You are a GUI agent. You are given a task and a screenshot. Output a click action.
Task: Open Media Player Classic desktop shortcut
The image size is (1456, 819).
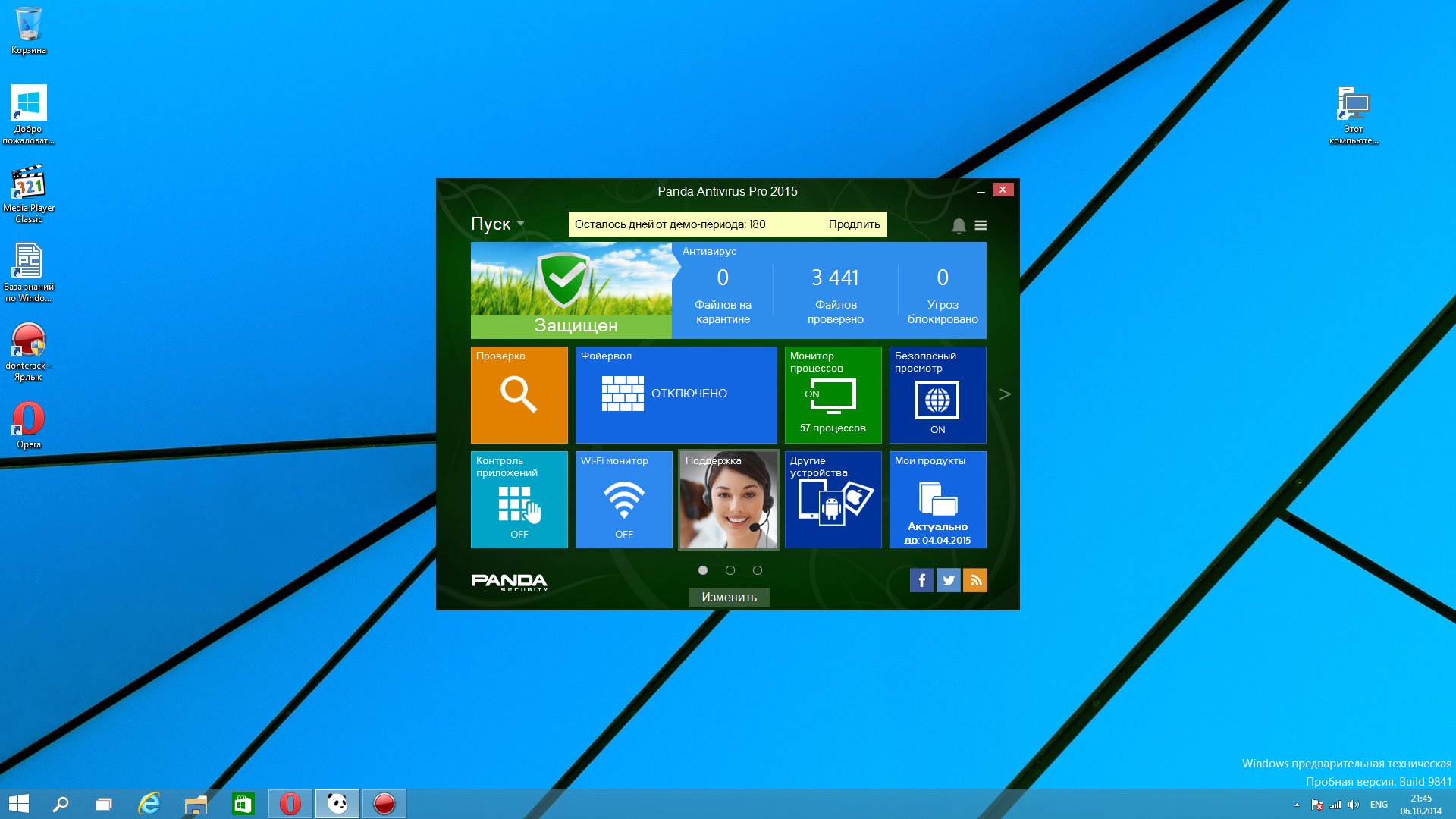point(29,194)
